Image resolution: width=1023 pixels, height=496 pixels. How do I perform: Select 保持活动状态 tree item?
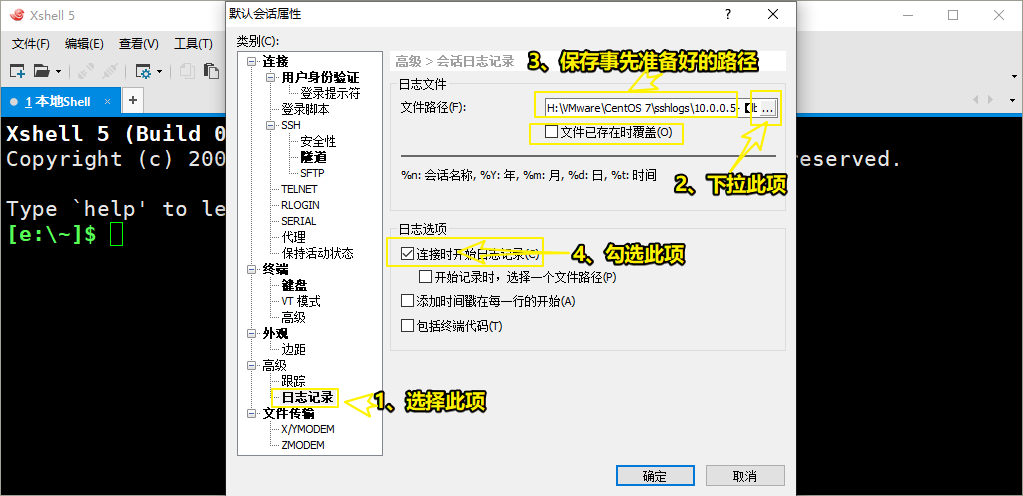(x=317, y=253)
